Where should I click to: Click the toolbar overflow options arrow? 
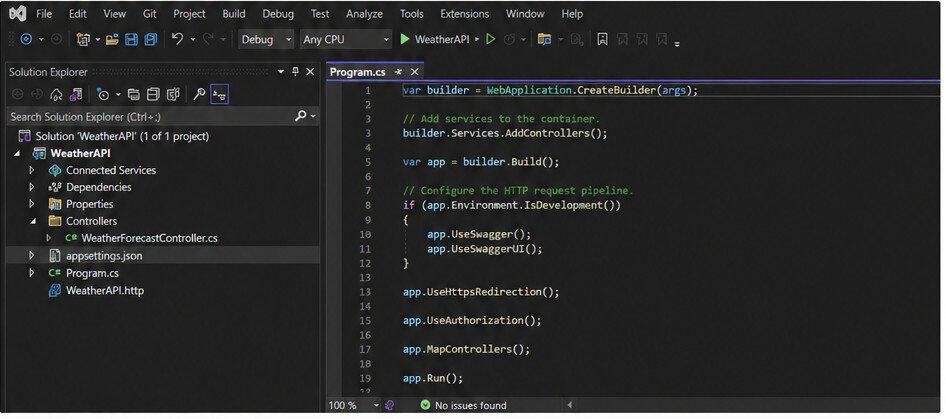(678, 43)
